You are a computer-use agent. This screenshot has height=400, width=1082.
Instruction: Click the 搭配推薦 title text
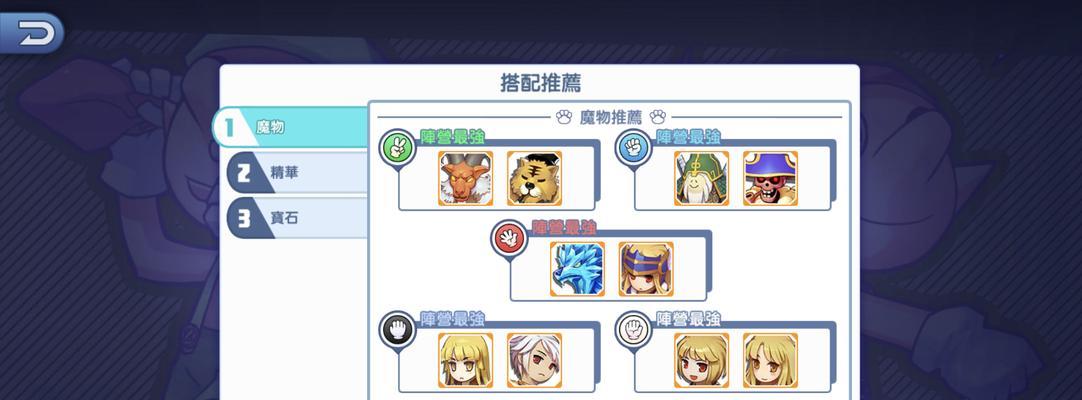[540, 83]
